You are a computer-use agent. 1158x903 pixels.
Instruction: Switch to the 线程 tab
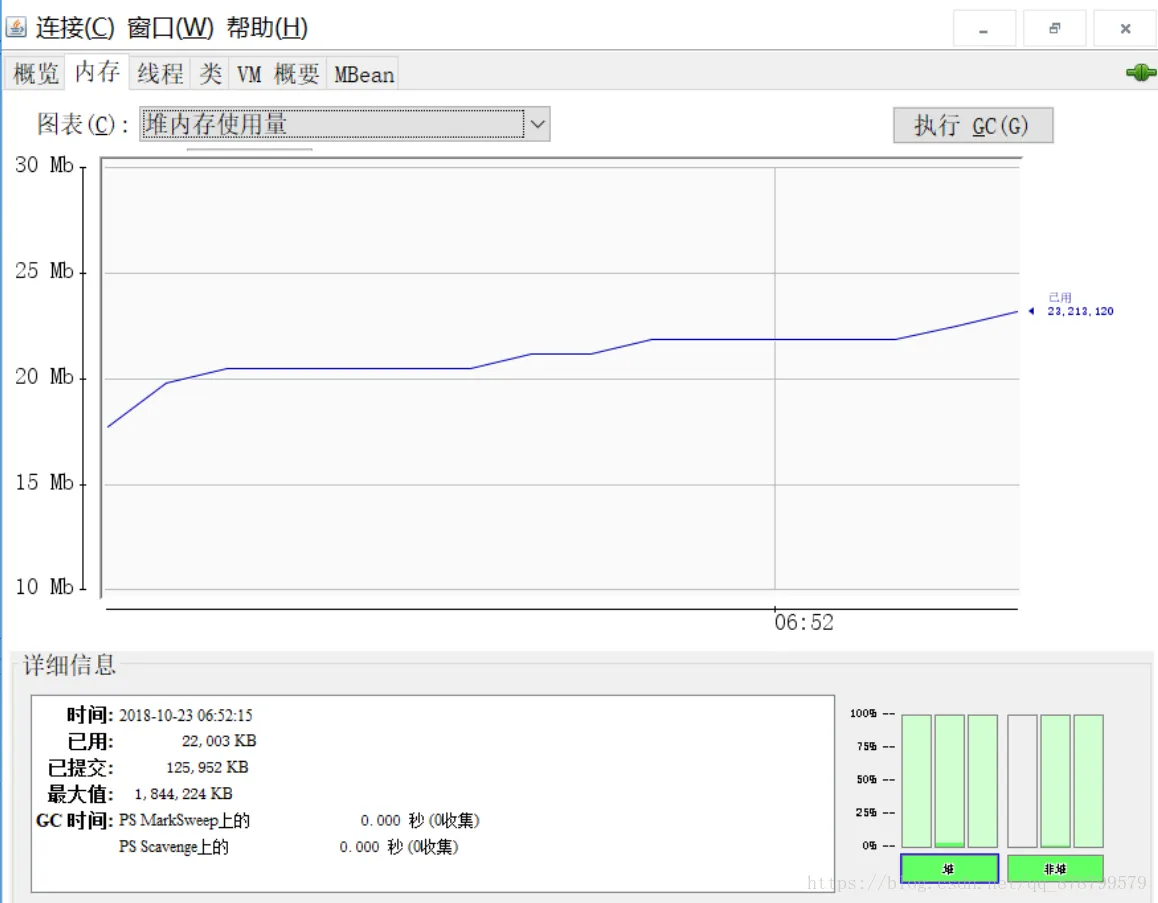(160, 74)
